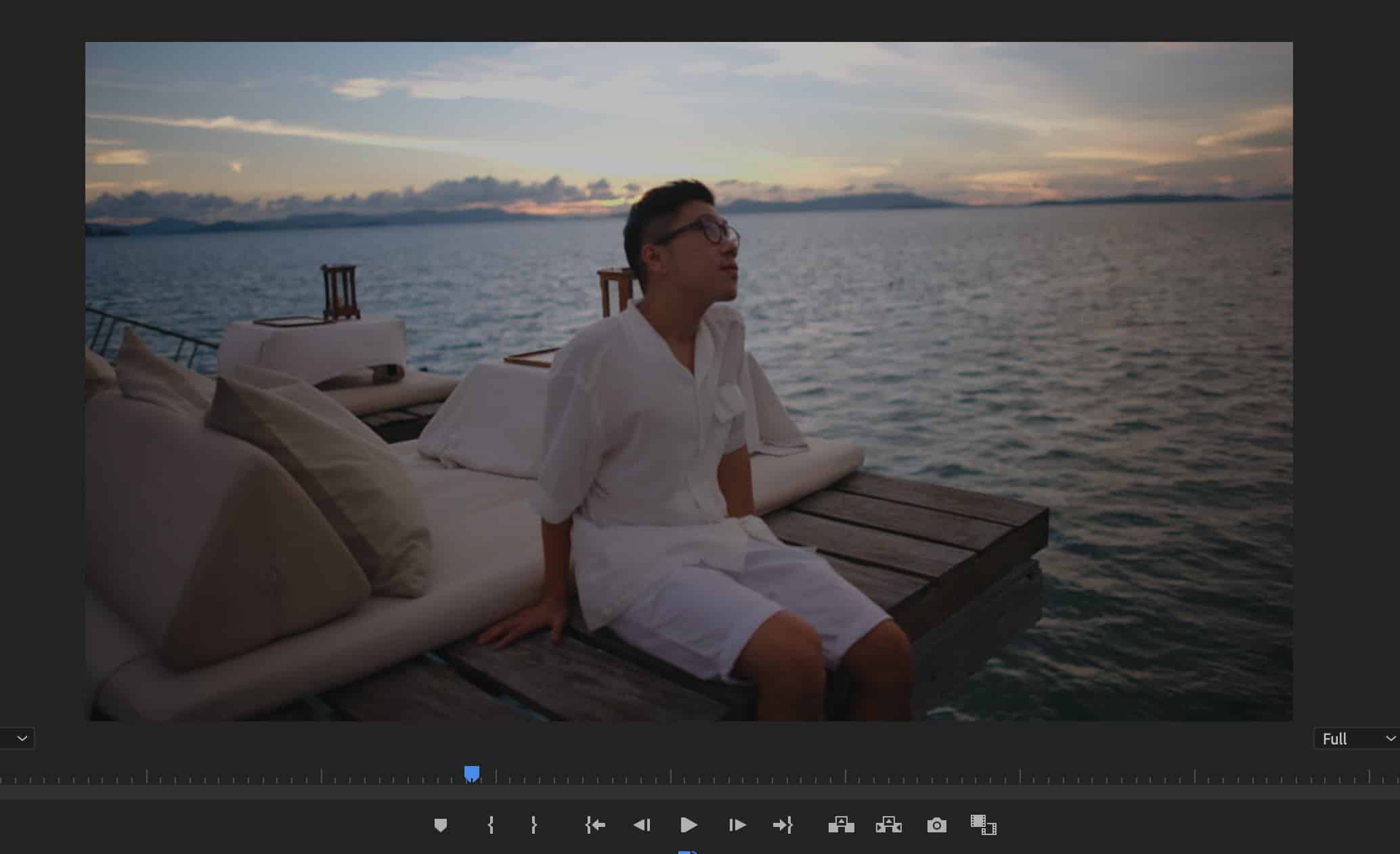Step forward one frame

(737, 825)
